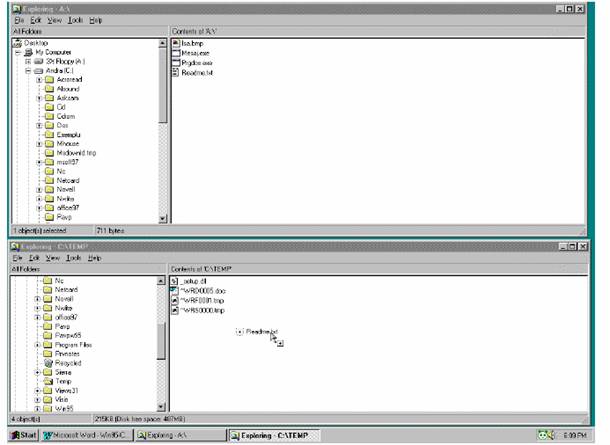
Task: Collapse the My Computer tree node
Action: pos(17,53)
